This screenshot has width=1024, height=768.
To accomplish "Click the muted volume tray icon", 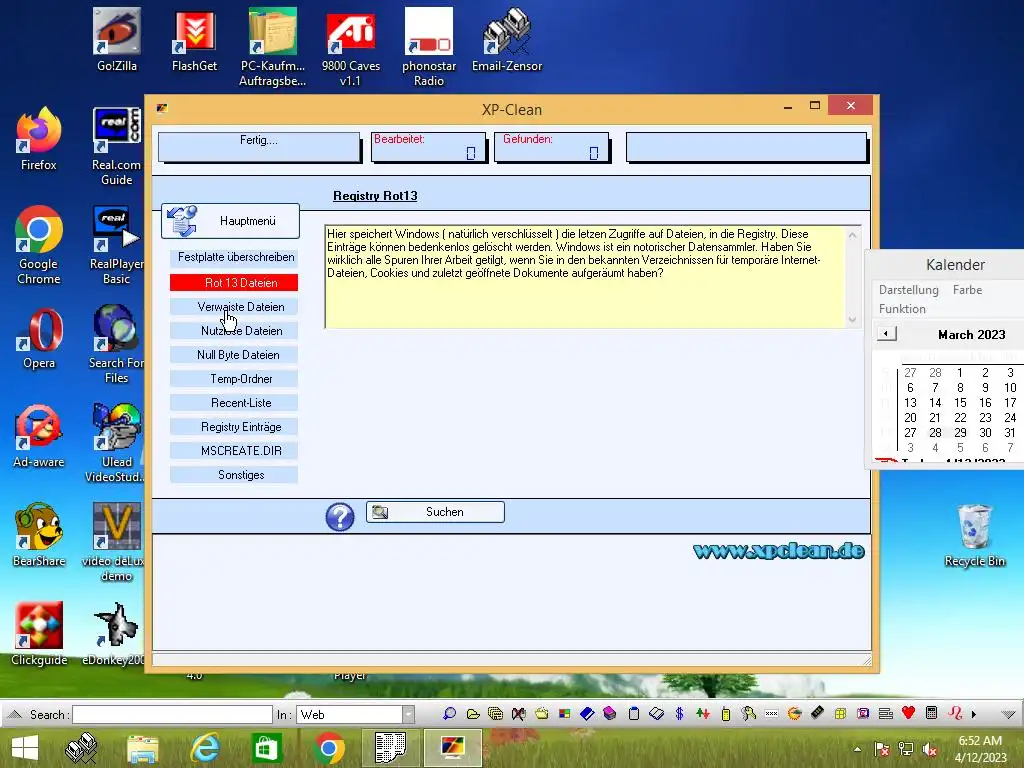I will click(929, 749).
